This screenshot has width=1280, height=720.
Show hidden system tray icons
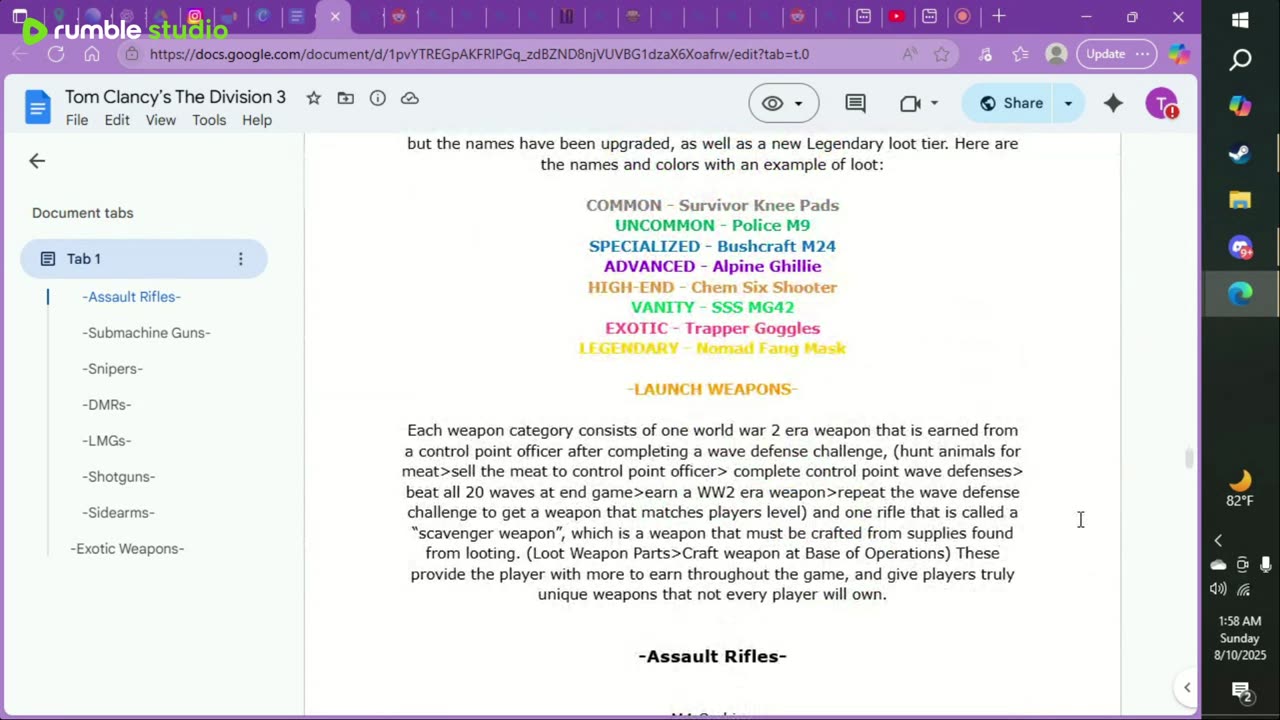(1218, 541)
